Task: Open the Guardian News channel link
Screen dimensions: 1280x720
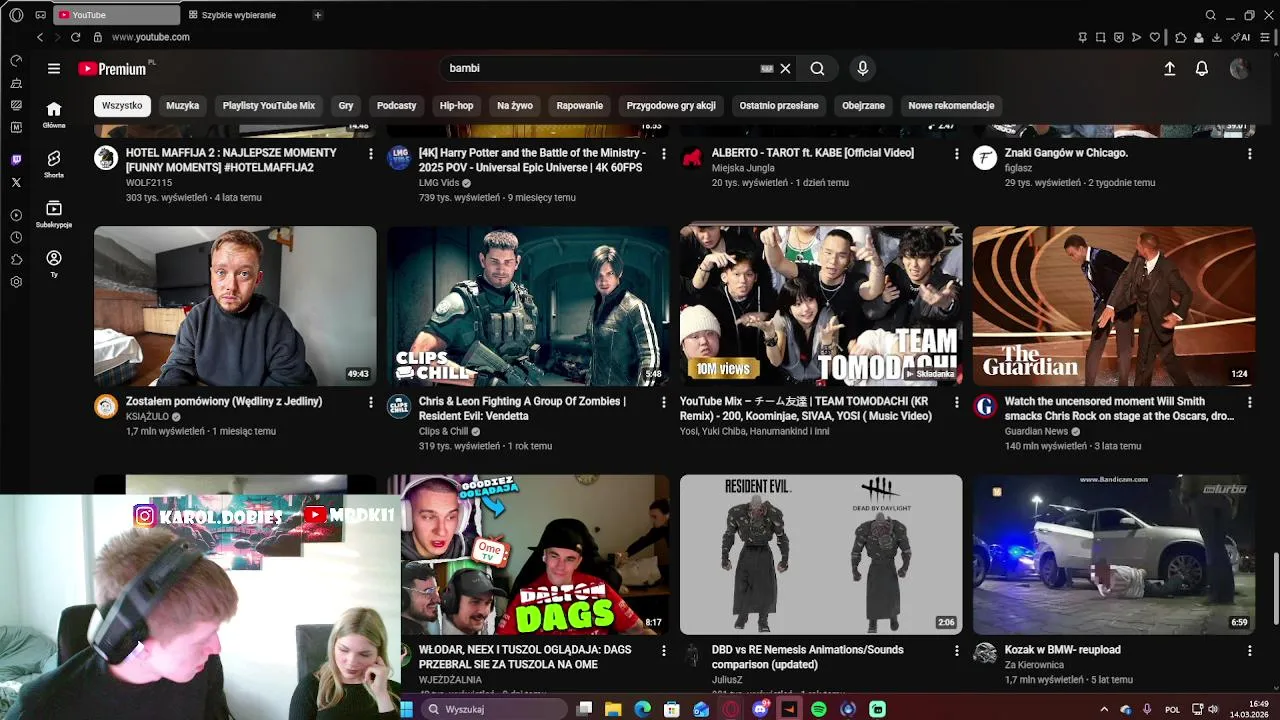Action: point(1036,432)
